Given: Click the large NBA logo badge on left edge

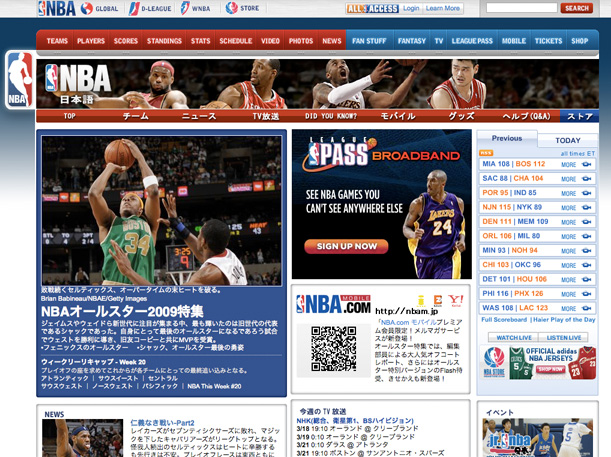Looking at the screenshot, I should pos(20,79).
